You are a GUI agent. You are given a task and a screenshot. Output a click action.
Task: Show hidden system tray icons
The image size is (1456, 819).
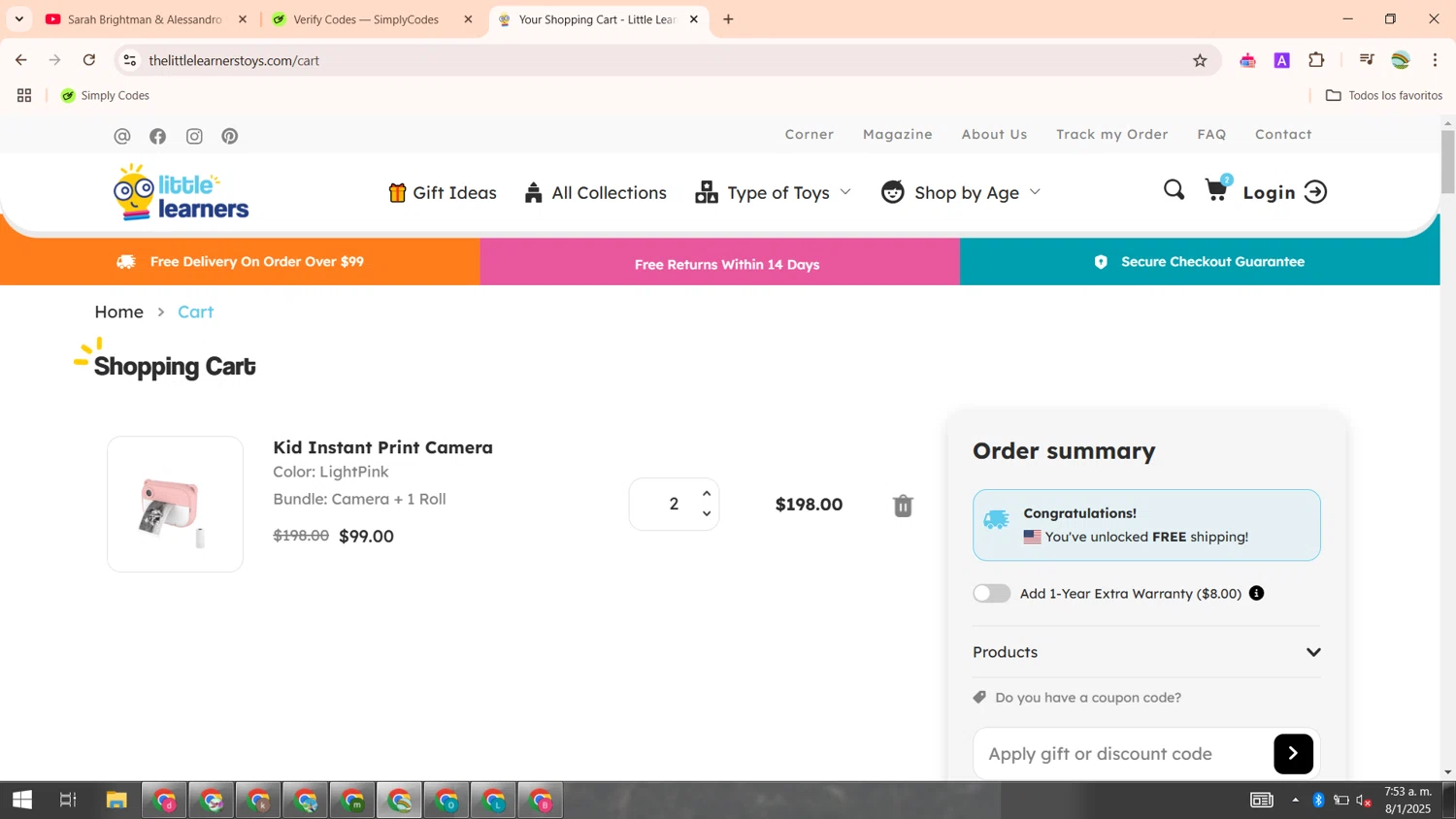coord(1295,800)
